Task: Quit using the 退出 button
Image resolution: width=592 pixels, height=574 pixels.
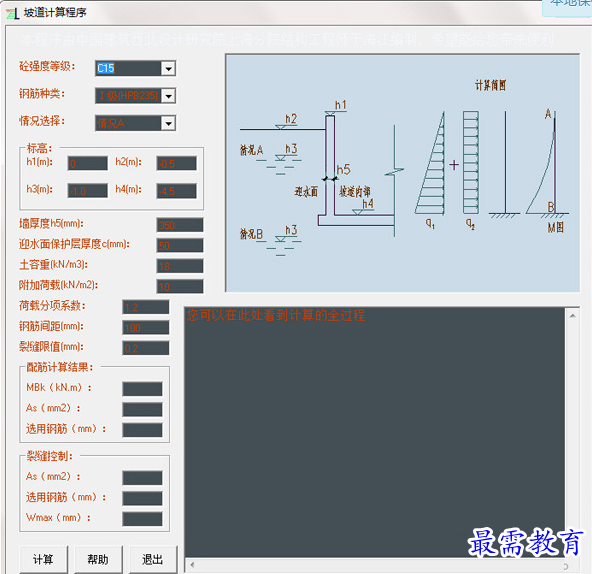Action: [153, 559]
